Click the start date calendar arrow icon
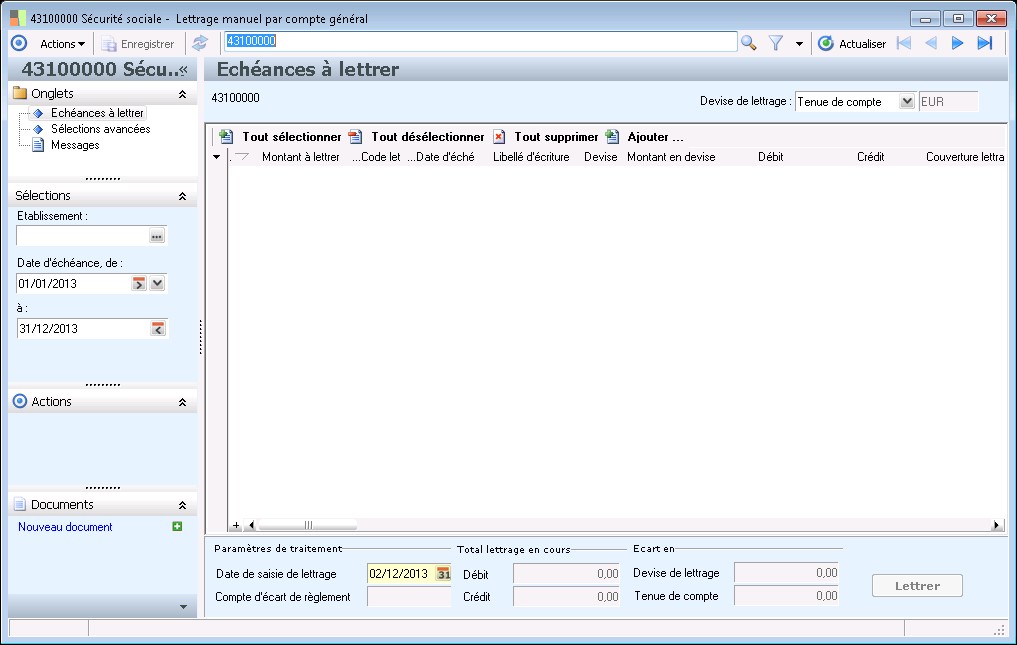The width and height of the screenshot is (1017, 645). tap(139, 284)
